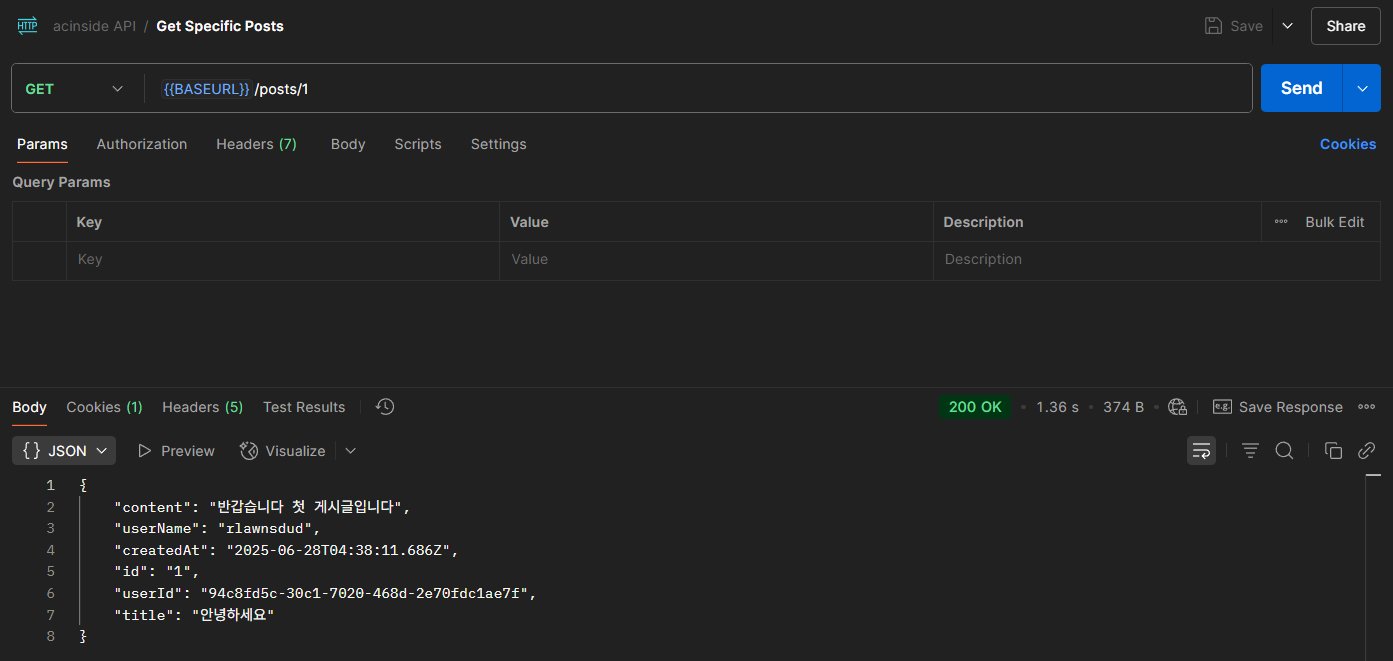Image resolution: width=1393 pixels, height=661 pixels.
Task: Click the filter response icon
Action: pos(1250,451)
